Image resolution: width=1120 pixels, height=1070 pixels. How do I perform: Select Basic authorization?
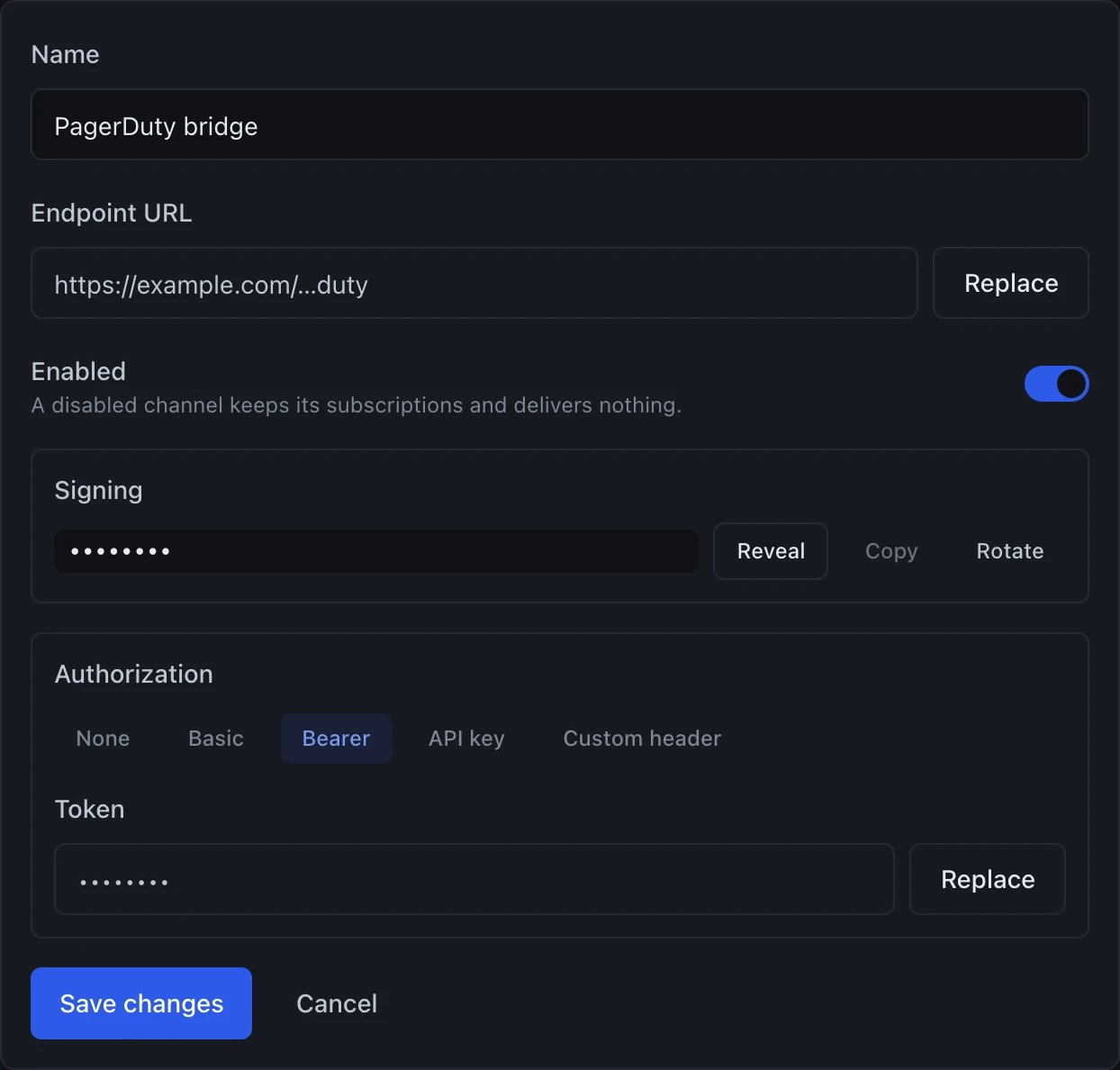click(215, 738)
